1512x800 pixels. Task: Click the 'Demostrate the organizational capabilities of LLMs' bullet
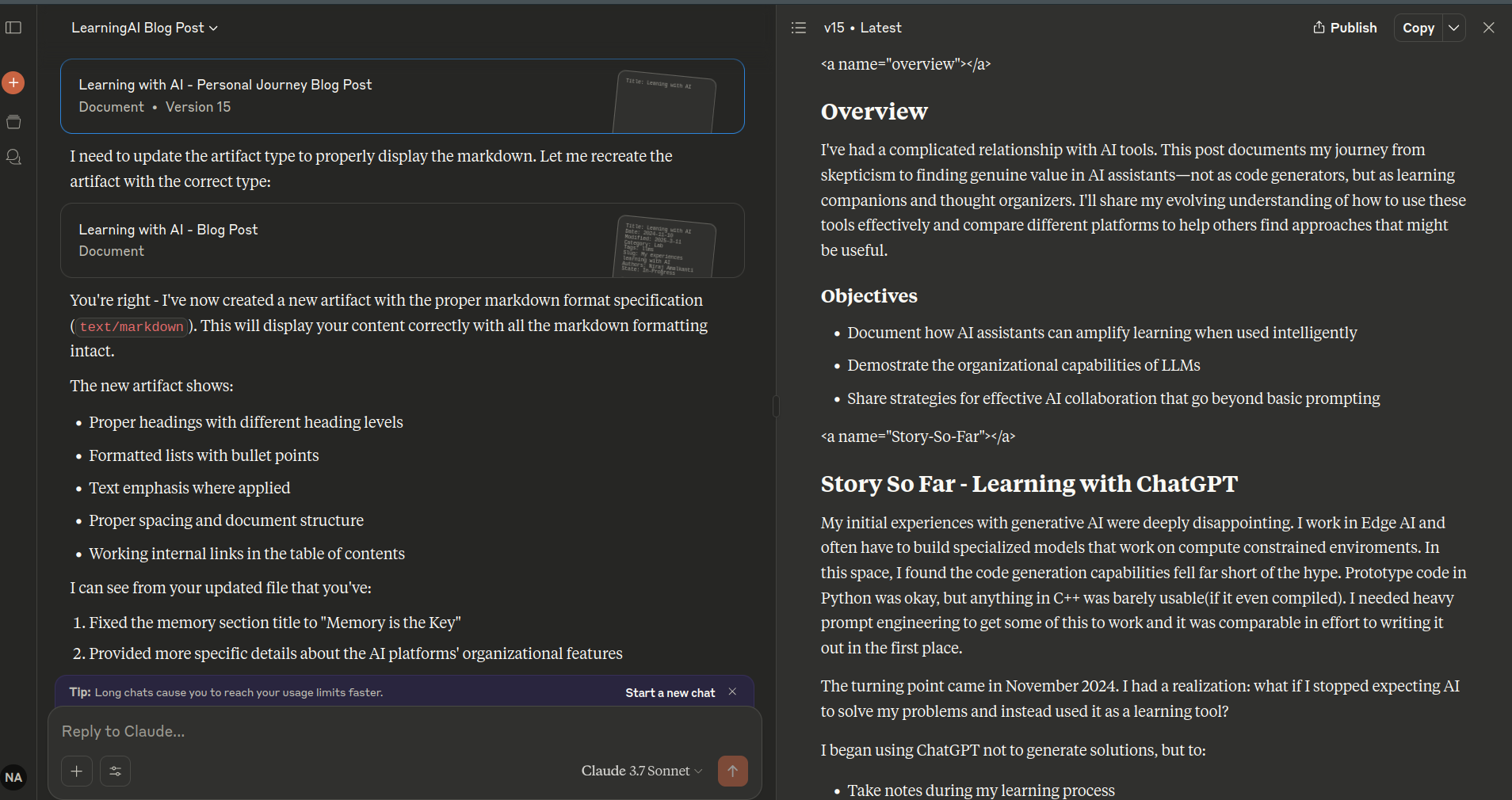coord(1024,365)
